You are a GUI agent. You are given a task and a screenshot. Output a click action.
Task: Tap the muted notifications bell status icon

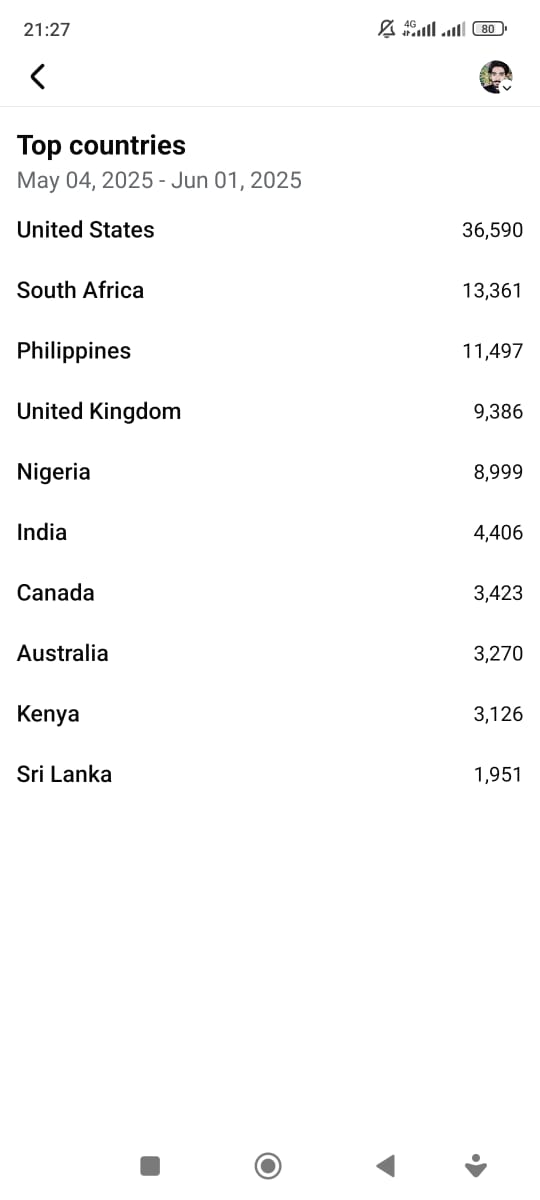[386, 29]
